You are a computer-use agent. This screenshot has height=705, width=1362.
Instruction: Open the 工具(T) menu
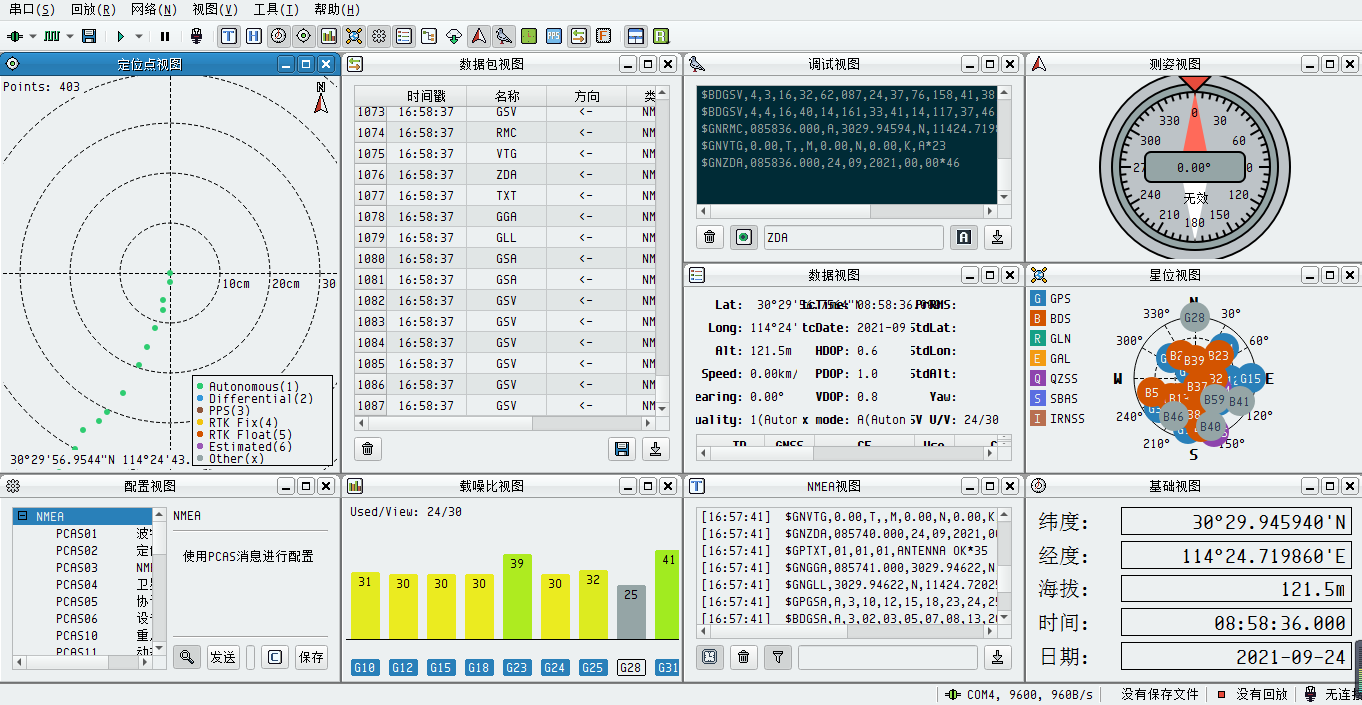pos(276,10)
